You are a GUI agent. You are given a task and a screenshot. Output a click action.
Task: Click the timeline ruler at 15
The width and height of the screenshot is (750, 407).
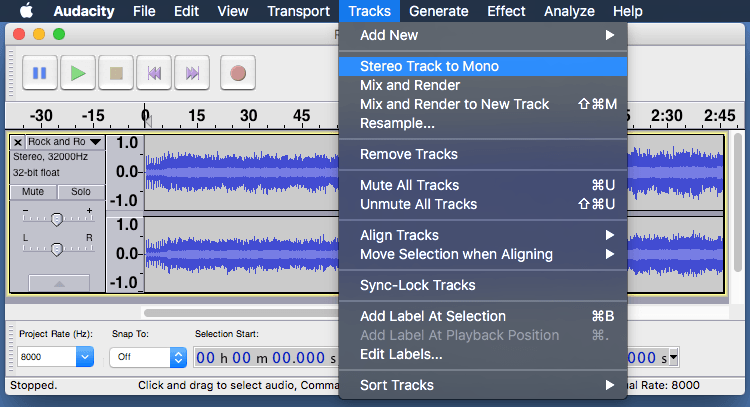coord(196,116)
